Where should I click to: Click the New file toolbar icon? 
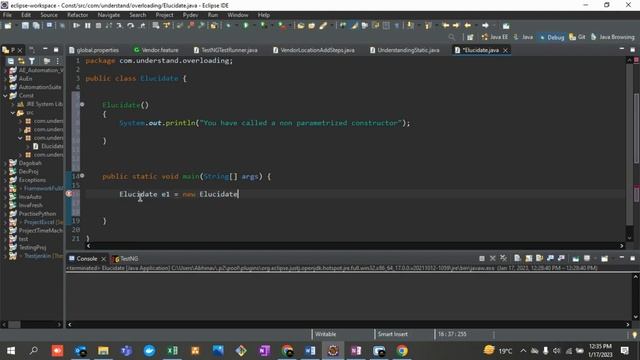pos(7,25)
